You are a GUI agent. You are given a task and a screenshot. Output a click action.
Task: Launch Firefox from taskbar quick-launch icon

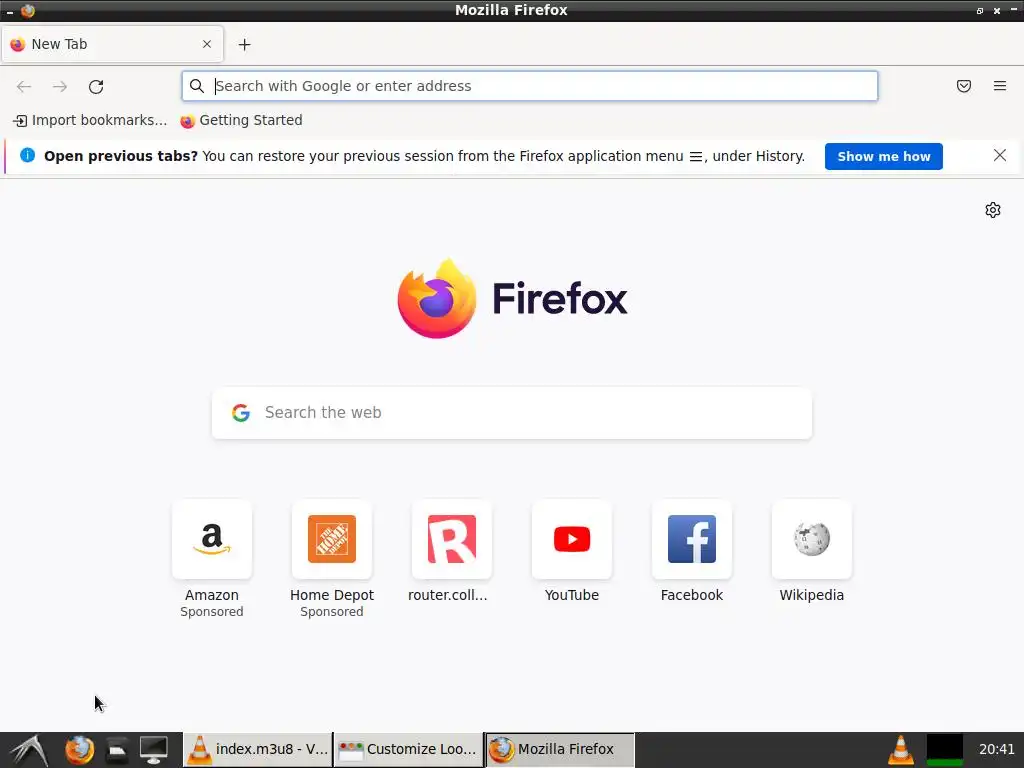coord(80,750)
